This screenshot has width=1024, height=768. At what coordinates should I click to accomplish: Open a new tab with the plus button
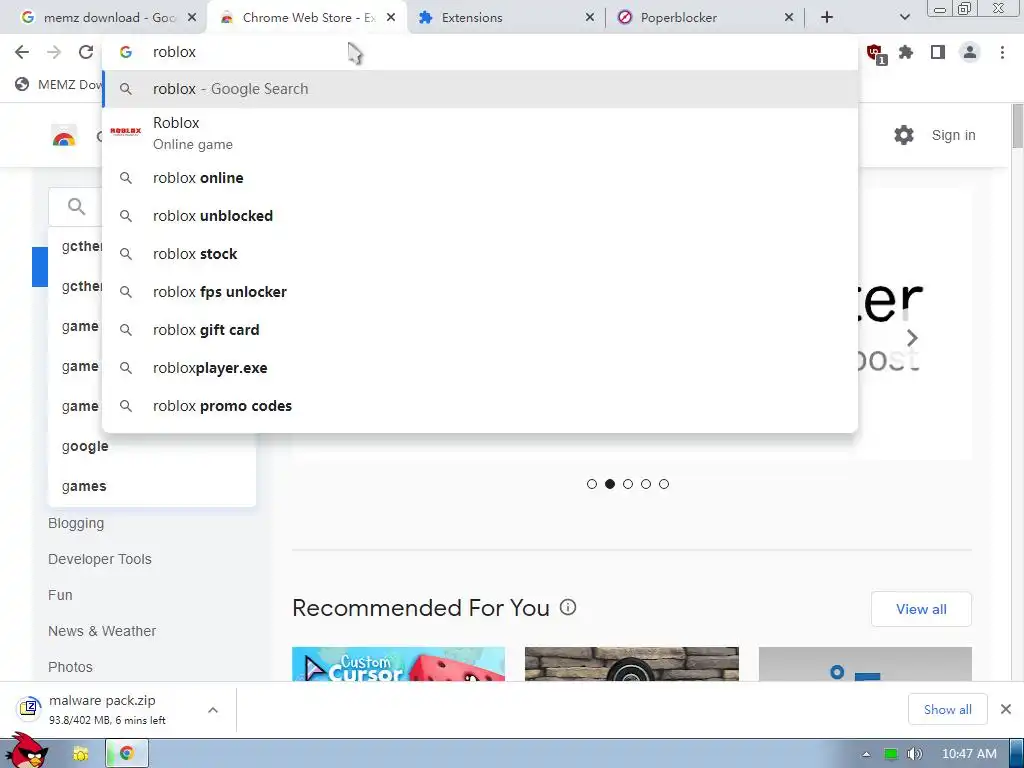[x=827, y=17]
